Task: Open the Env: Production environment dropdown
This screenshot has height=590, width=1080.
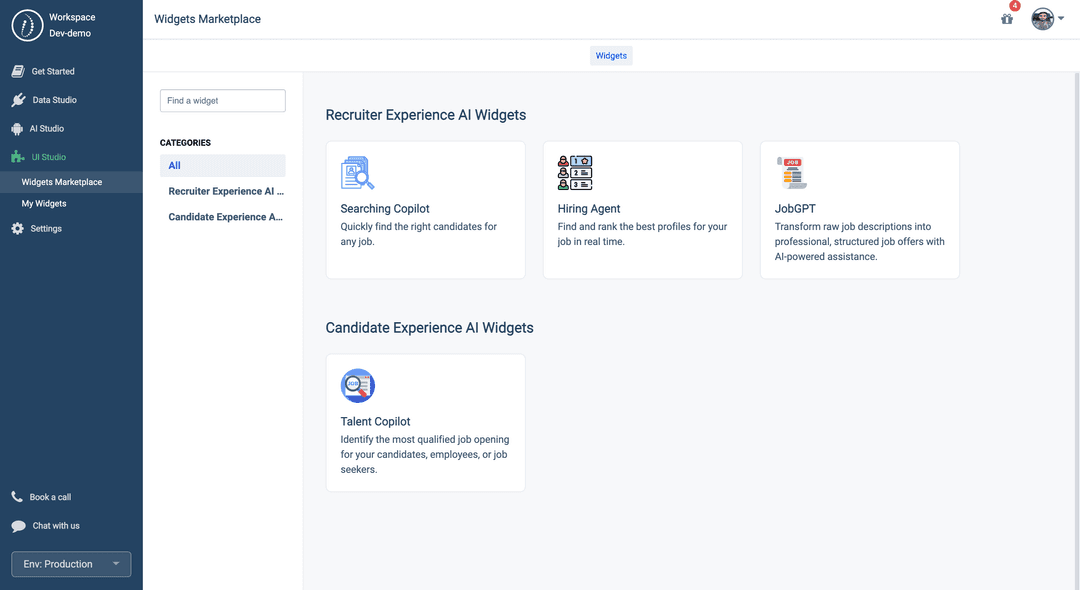Action: coord(70,564)
